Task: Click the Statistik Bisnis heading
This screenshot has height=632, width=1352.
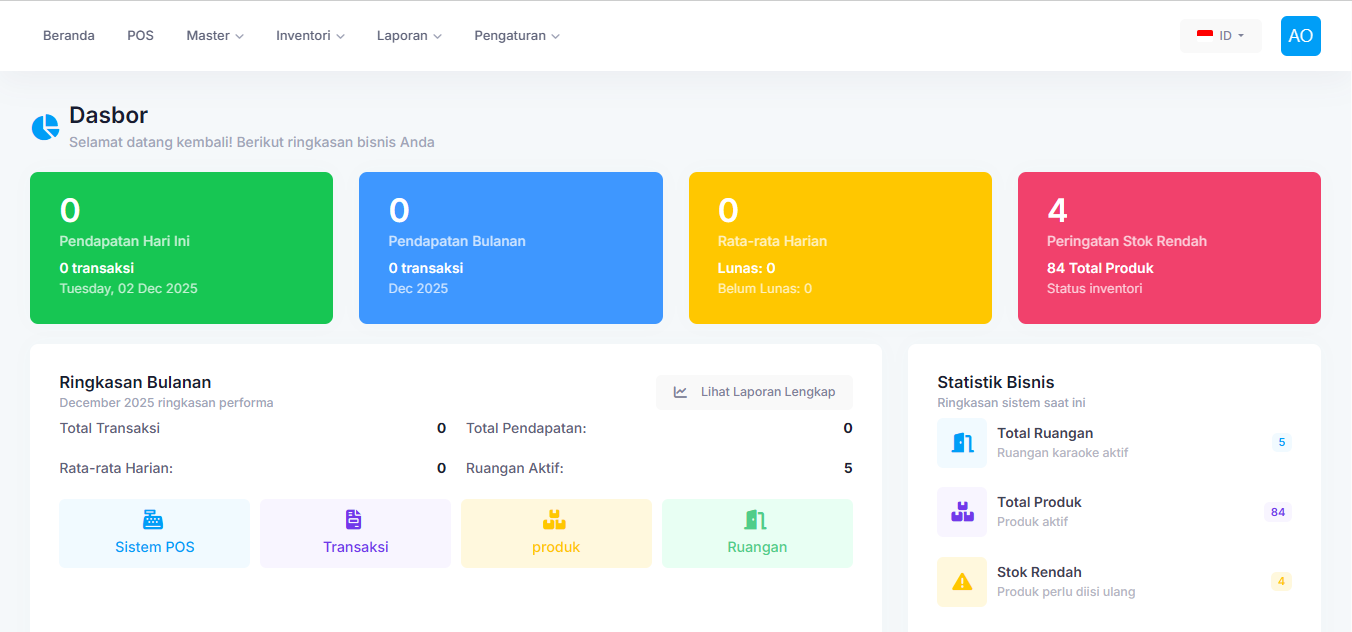Action: pos(996,382)
